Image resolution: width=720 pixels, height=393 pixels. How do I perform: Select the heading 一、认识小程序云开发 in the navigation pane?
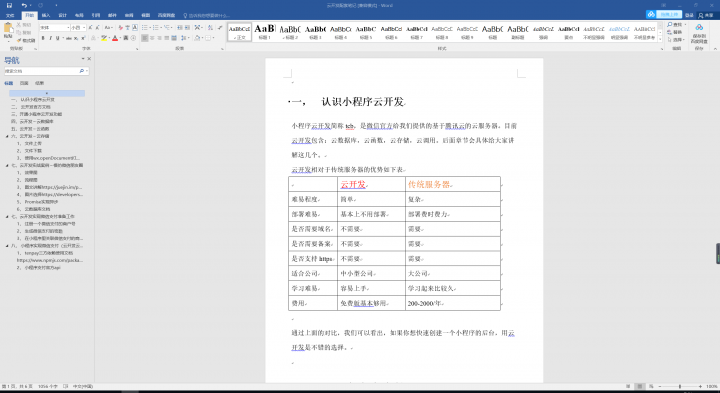click(33, 100)
